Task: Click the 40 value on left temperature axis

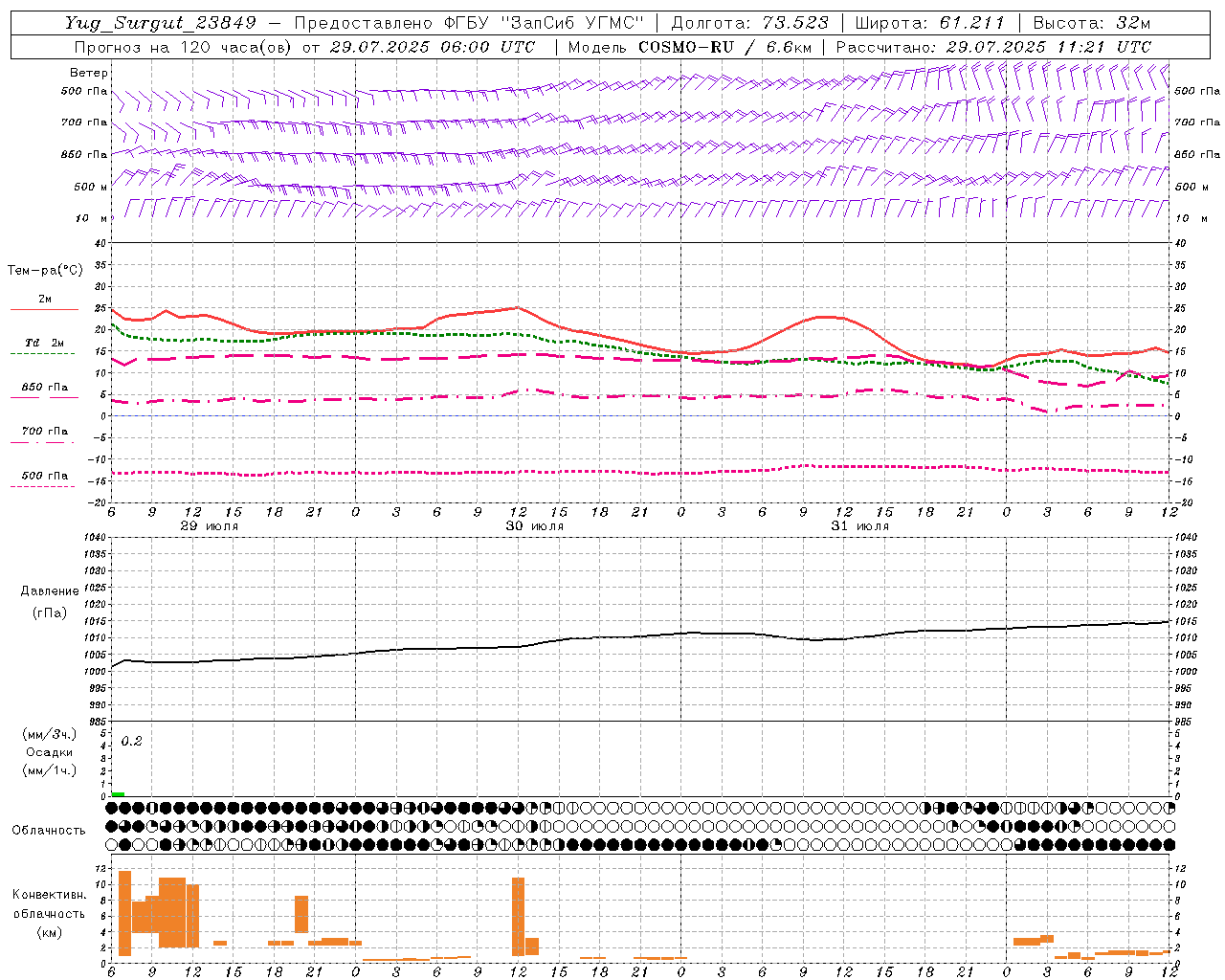Action: [x=100, y=244]
